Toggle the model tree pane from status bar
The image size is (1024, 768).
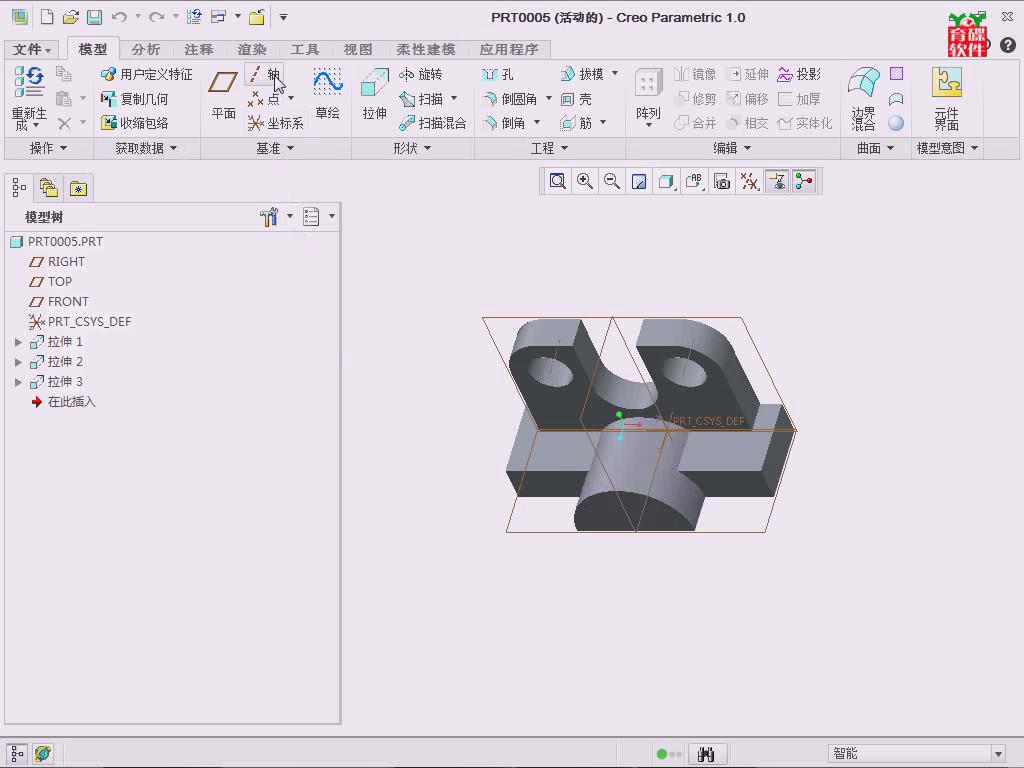pyautogui.click(x=18, y=754)
